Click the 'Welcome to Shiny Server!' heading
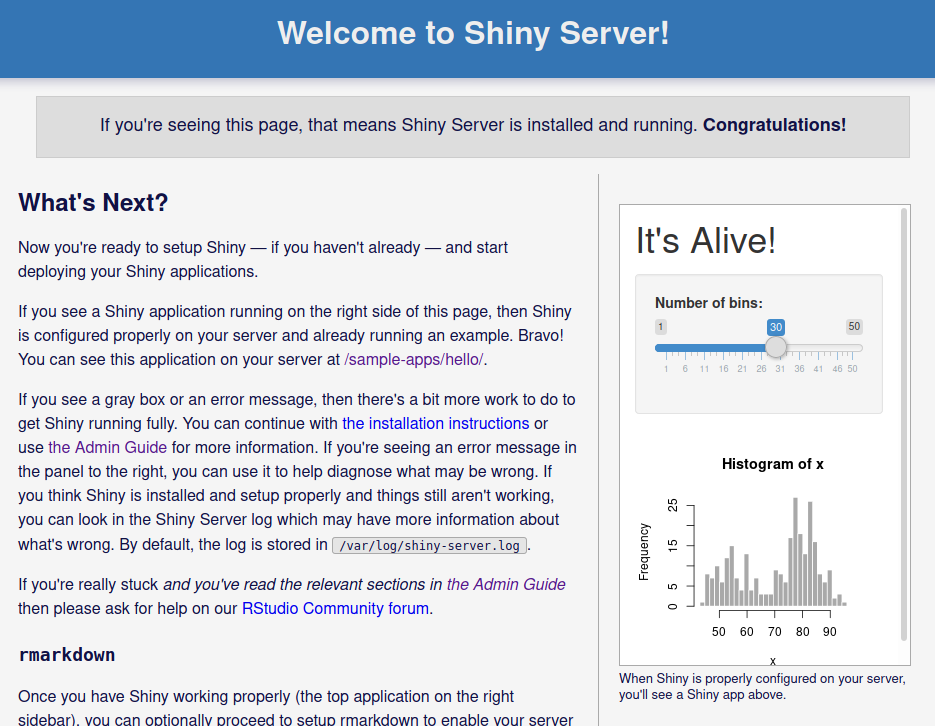Screen dimensions: 935x726 pos(473,33)
